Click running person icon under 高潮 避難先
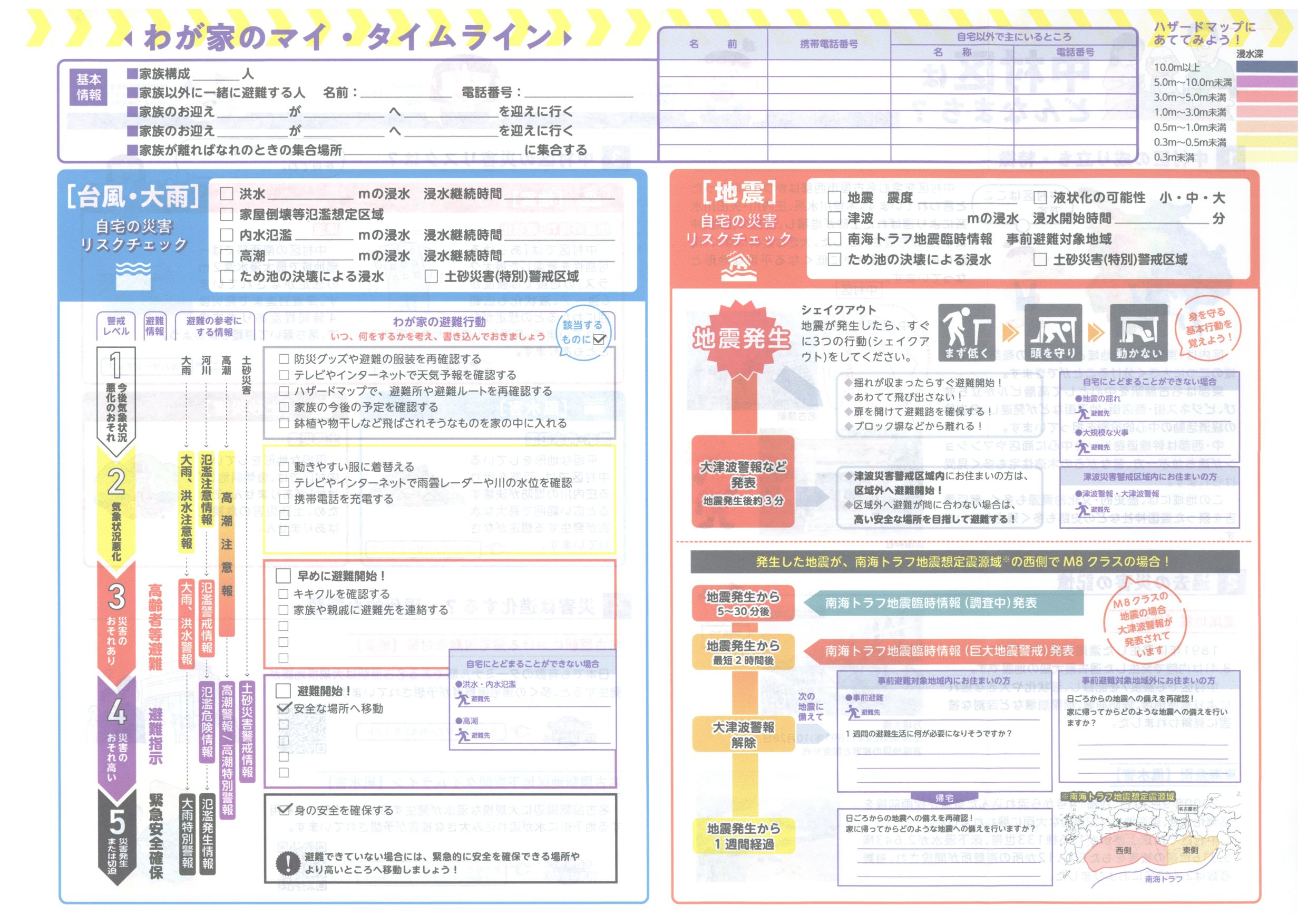Screen dimensions: 1307x924 click(463, 735)
